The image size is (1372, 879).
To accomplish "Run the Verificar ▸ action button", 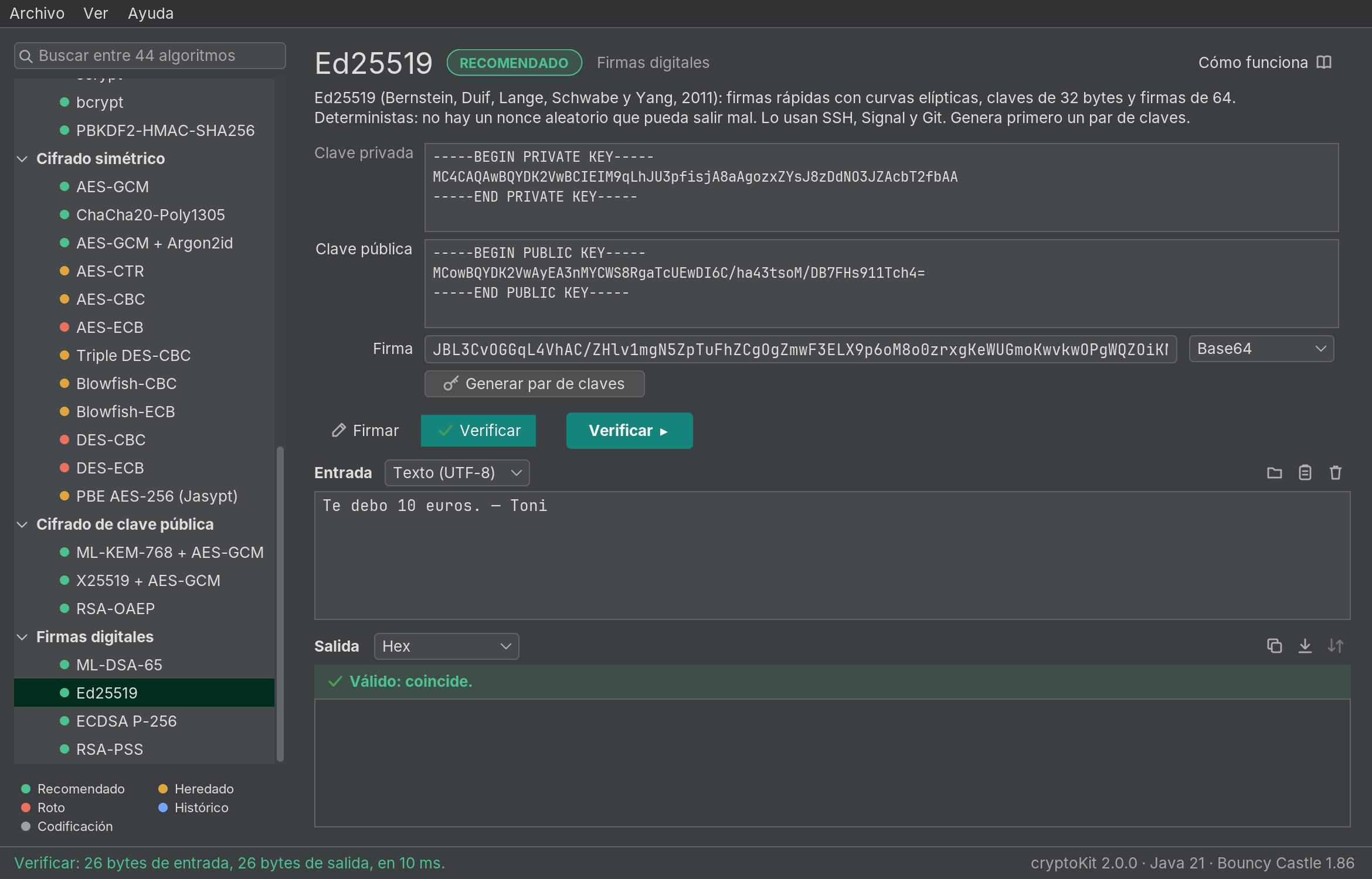I will tap(629, 431).
